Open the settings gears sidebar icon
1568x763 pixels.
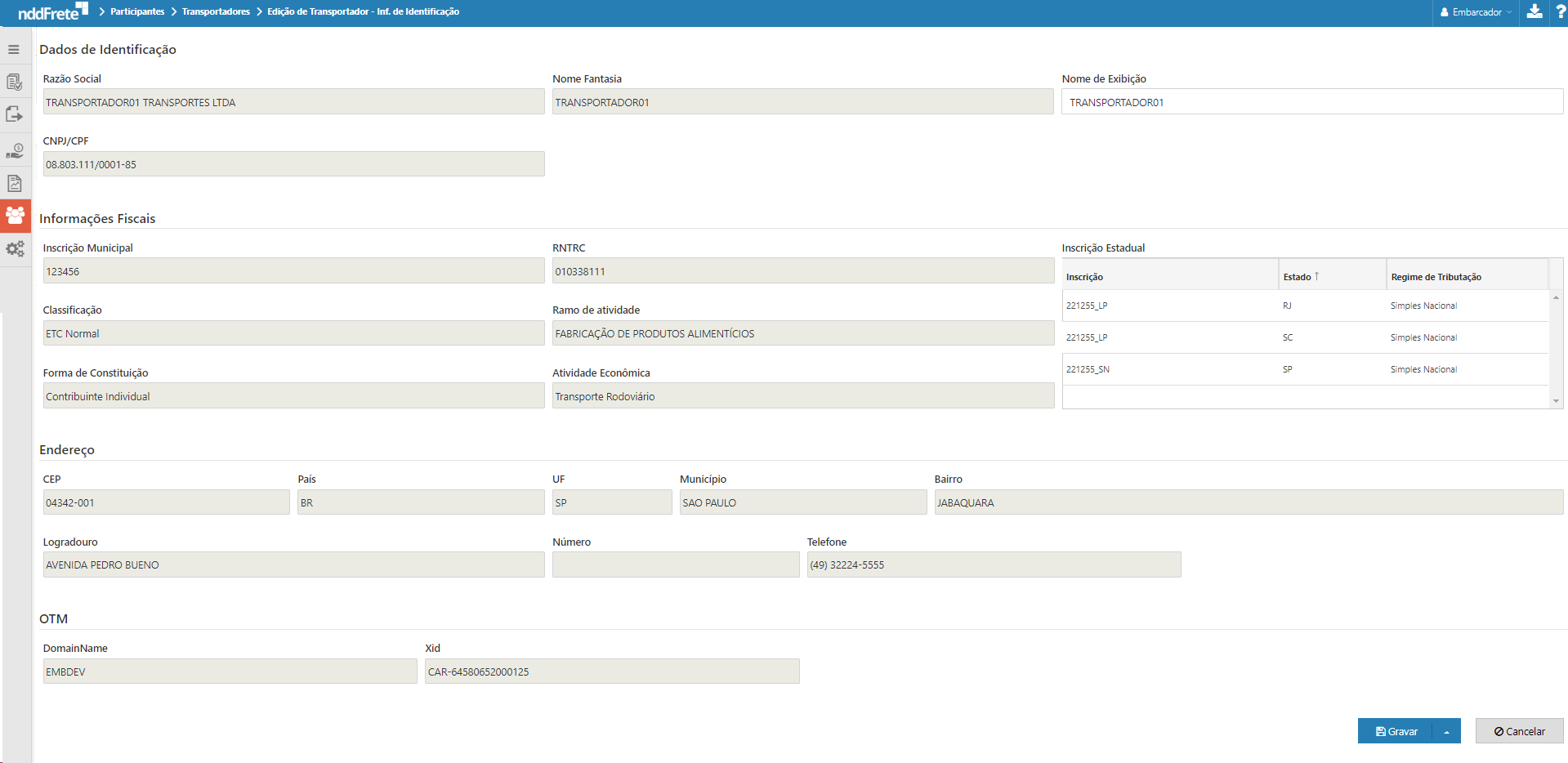click(x=15, y=249)
